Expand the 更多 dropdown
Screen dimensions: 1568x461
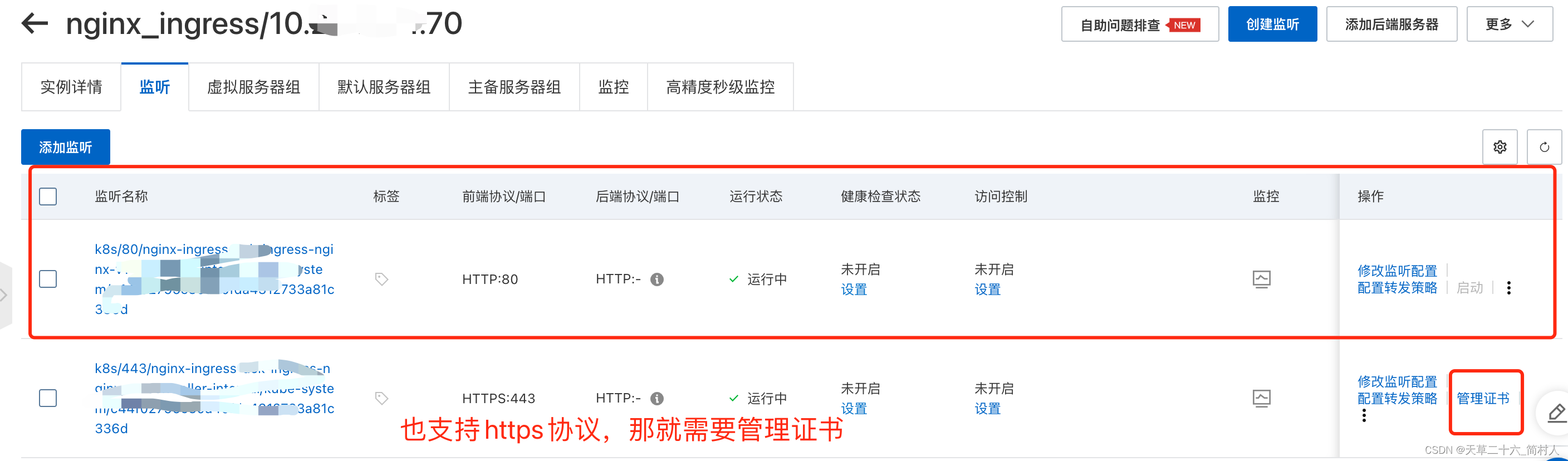point(1510,24)
